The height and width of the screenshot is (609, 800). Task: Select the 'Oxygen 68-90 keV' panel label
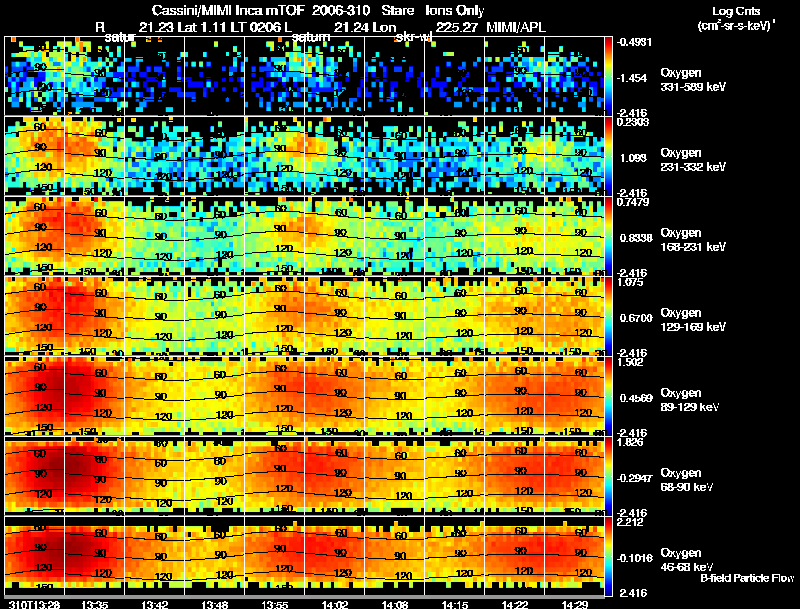pos(687,480)
